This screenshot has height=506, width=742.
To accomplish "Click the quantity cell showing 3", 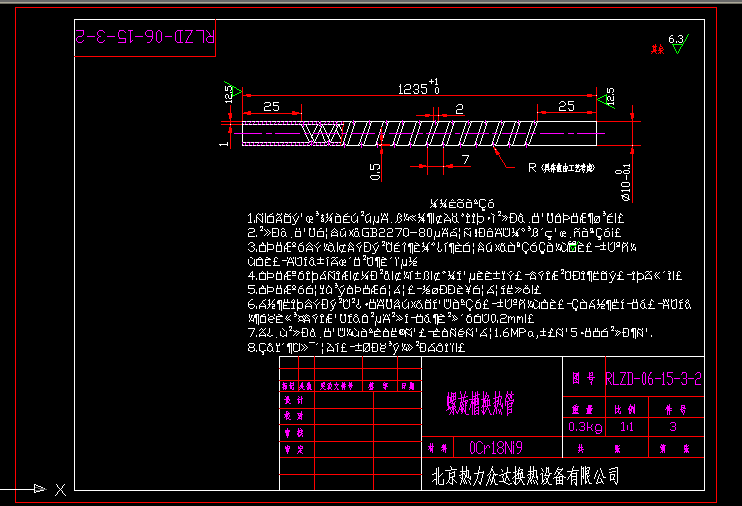I will [x=673, y=427].
